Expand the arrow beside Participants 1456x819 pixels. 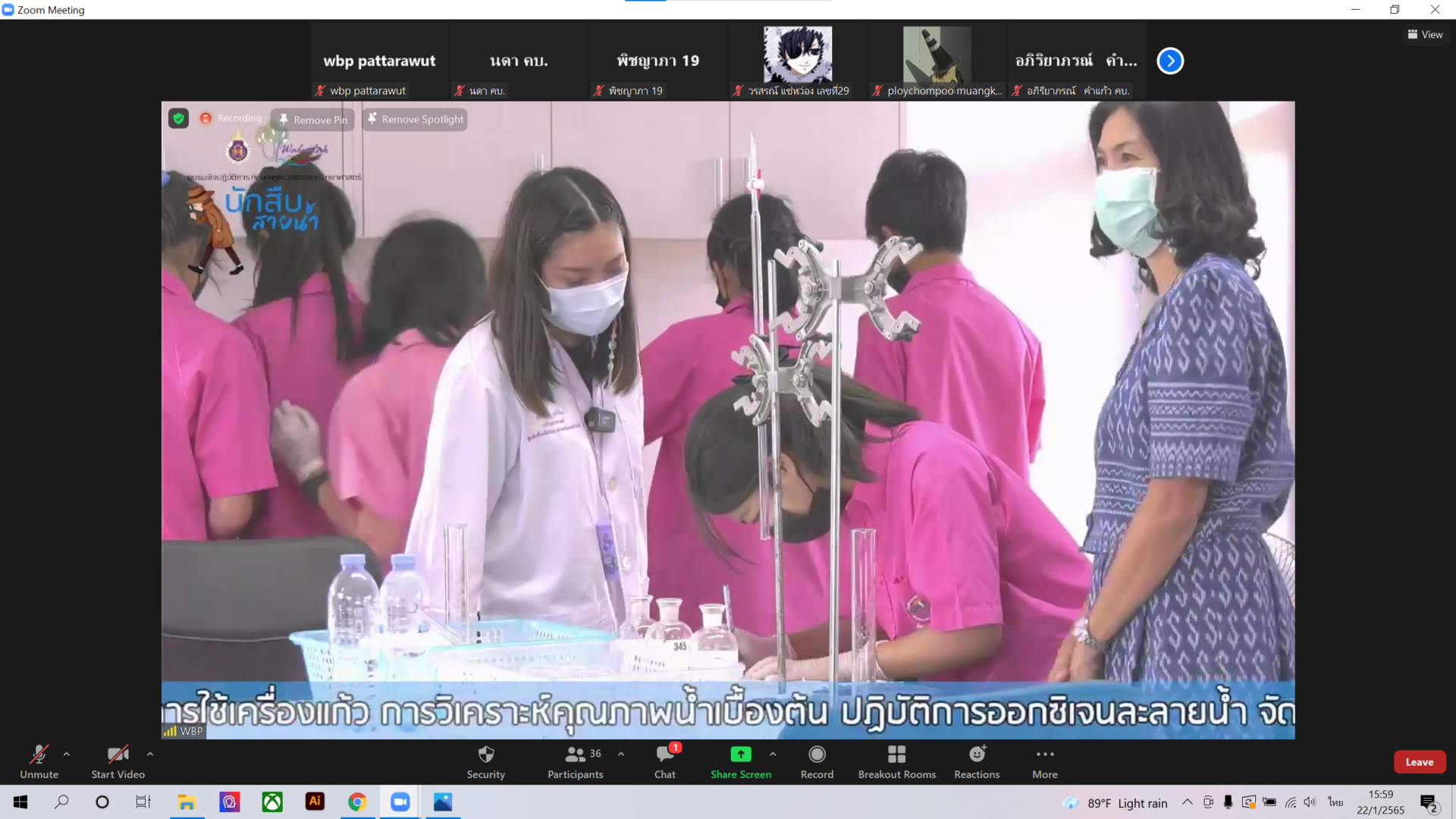[x=621, y=754]
